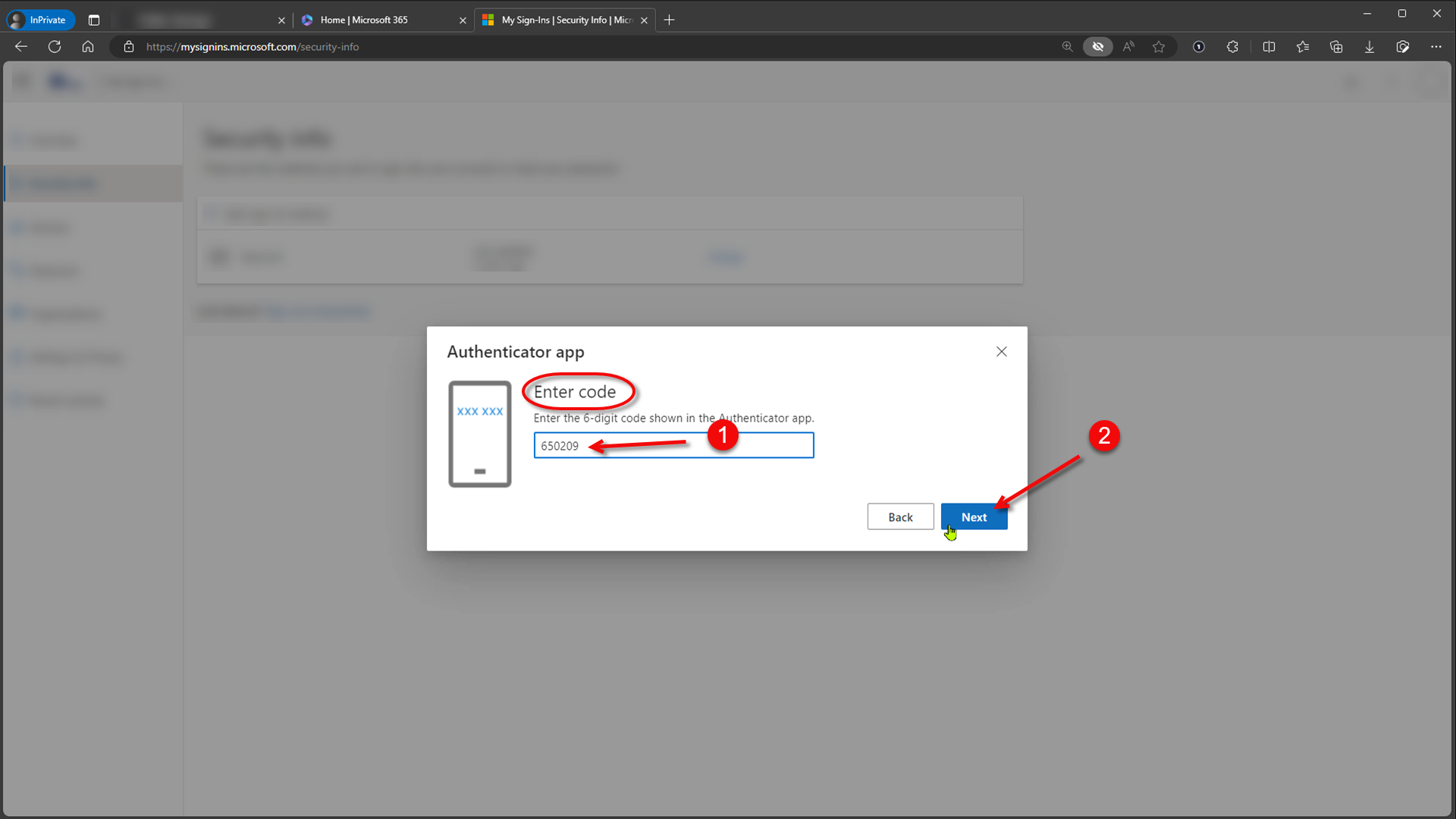
Task: Open the browser home page
Action: (x=88, y=47)
